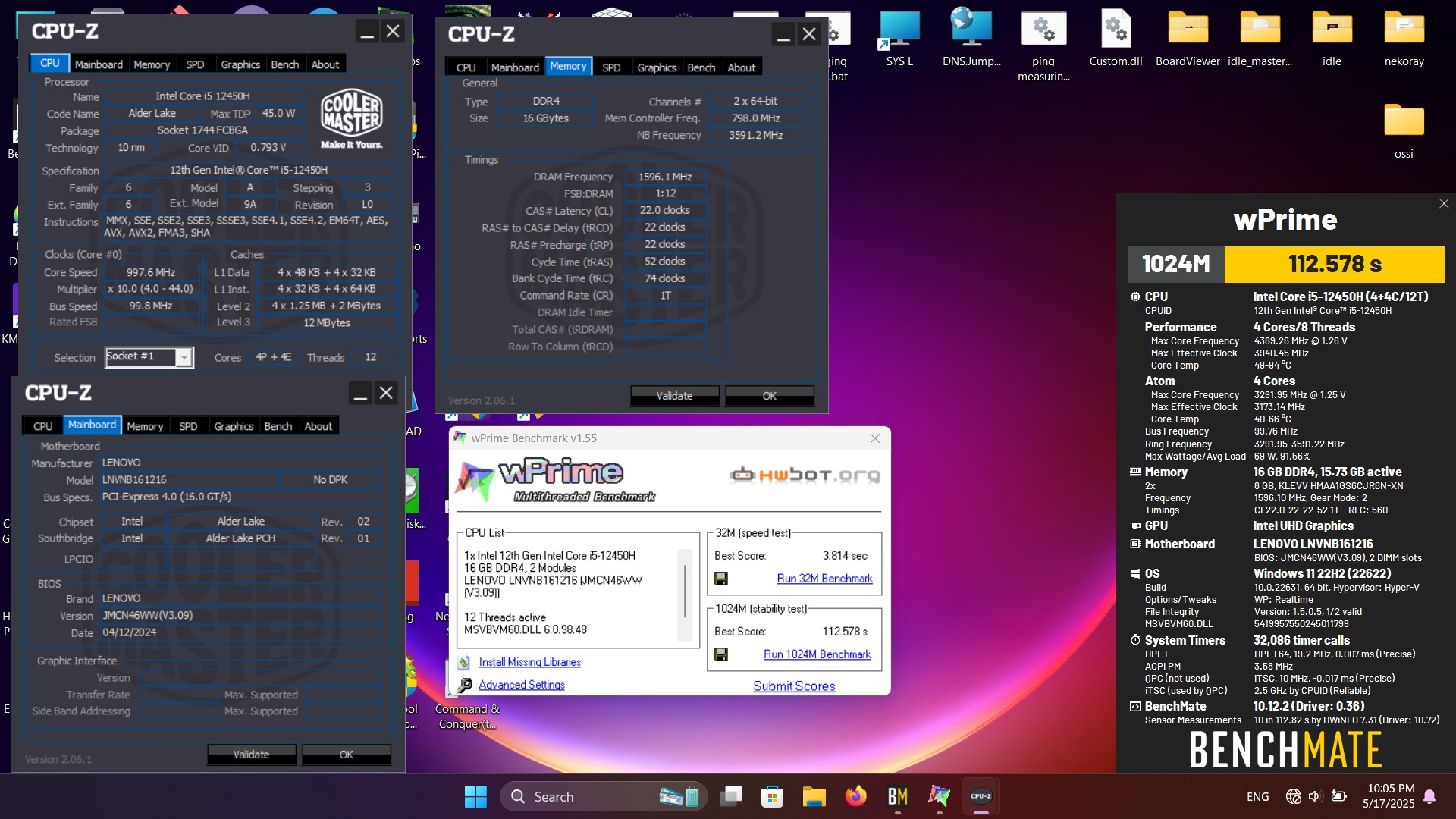This screenshot has width=1456, height=819.
Task: Open the DNSJump desktop icon
Action: click(x=971, y=38)
